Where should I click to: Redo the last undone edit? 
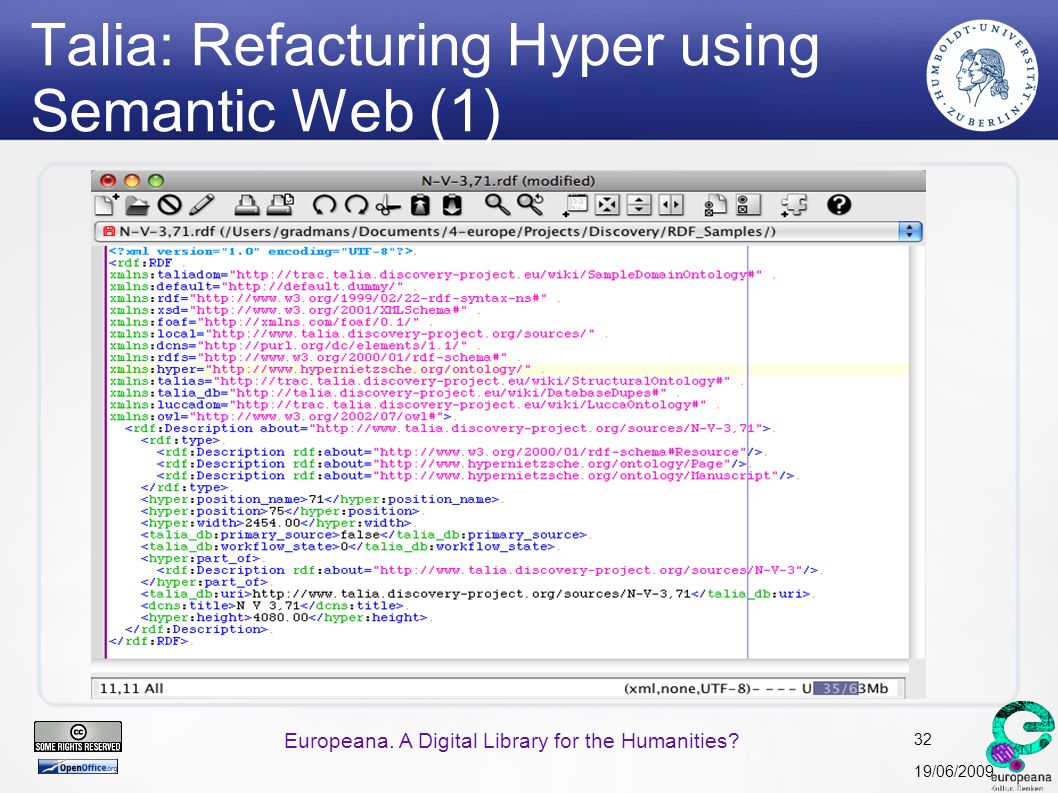(356, 204)
